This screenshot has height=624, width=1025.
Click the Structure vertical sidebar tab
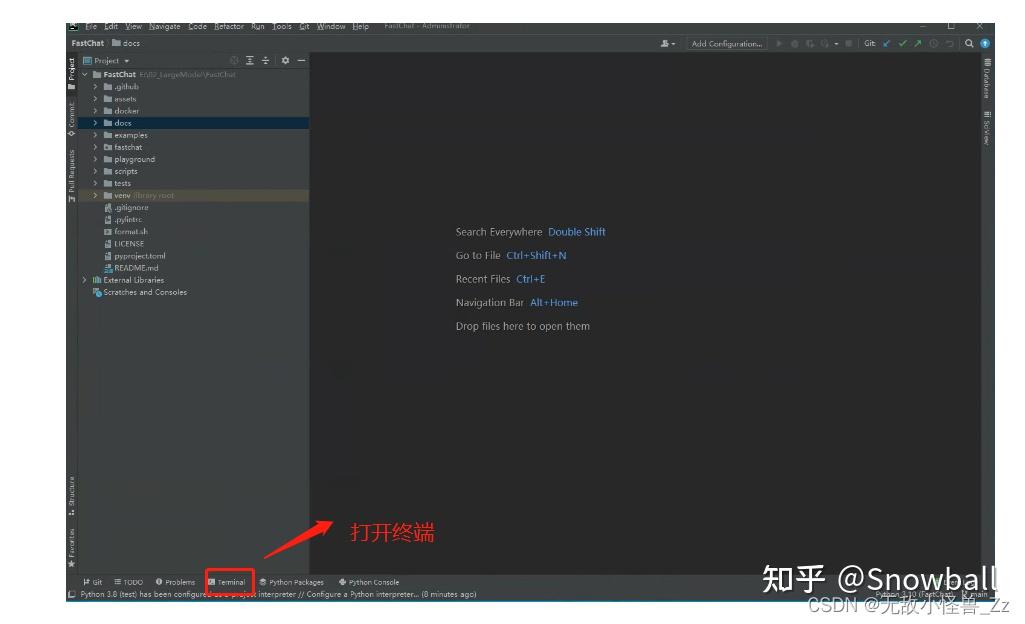[71, 495]
